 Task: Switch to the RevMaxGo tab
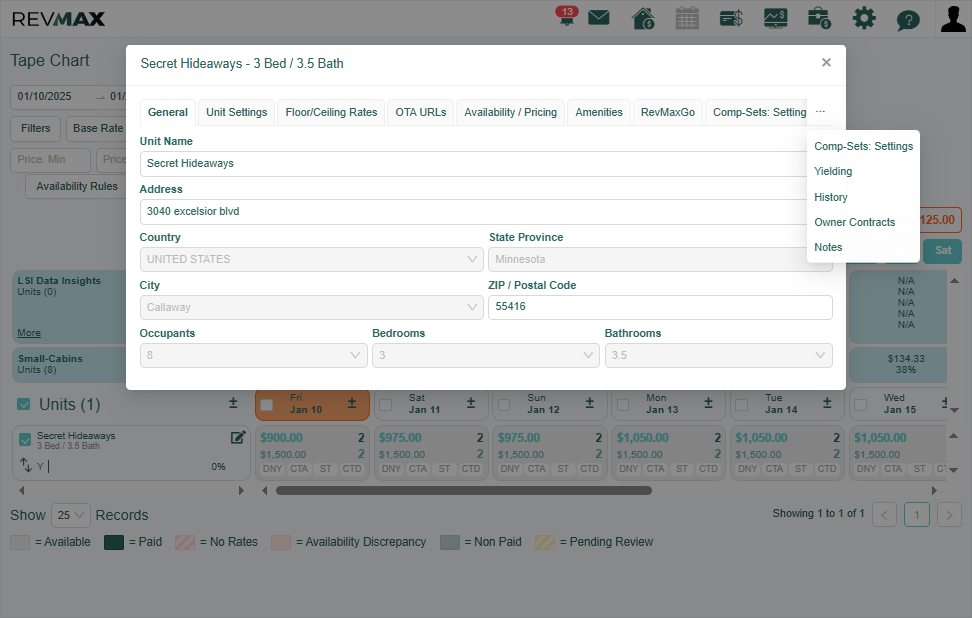(x=668, y=112)
